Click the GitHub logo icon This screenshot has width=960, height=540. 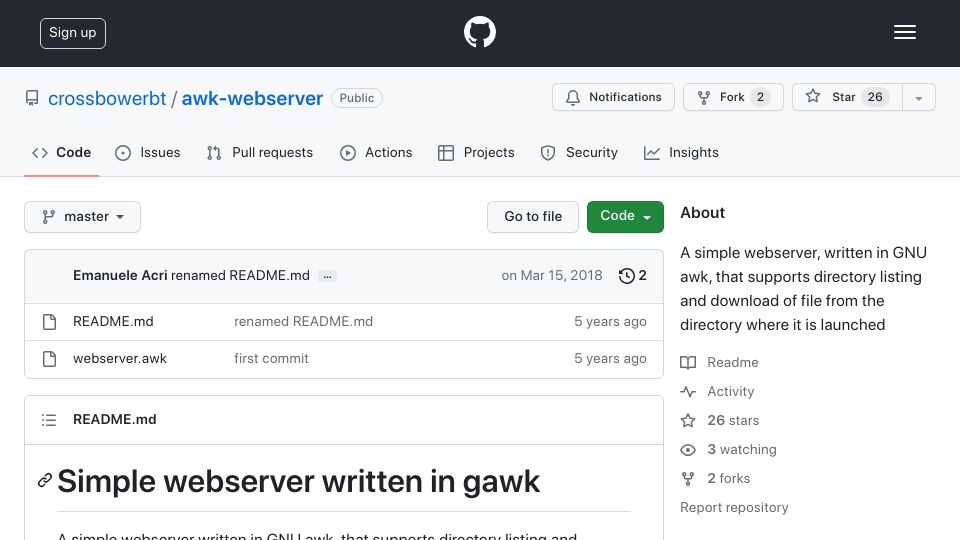(x=479, y=32)
